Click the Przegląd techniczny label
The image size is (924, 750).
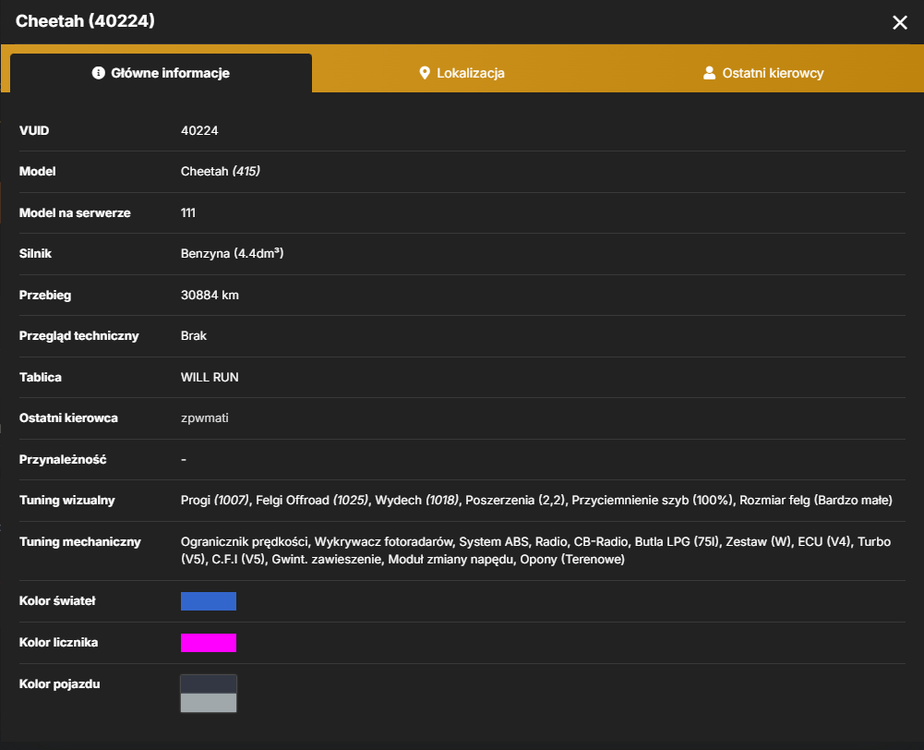pos(79,336)
